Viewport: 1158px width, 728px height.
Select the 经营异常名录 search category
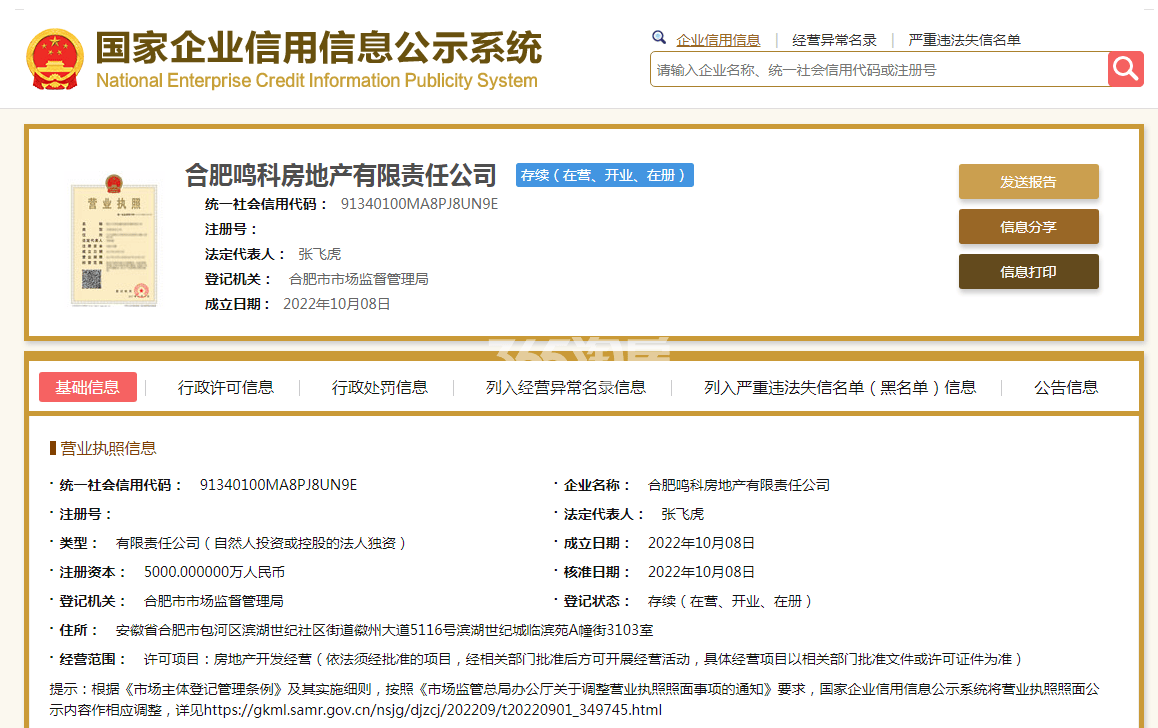(834, 40)
